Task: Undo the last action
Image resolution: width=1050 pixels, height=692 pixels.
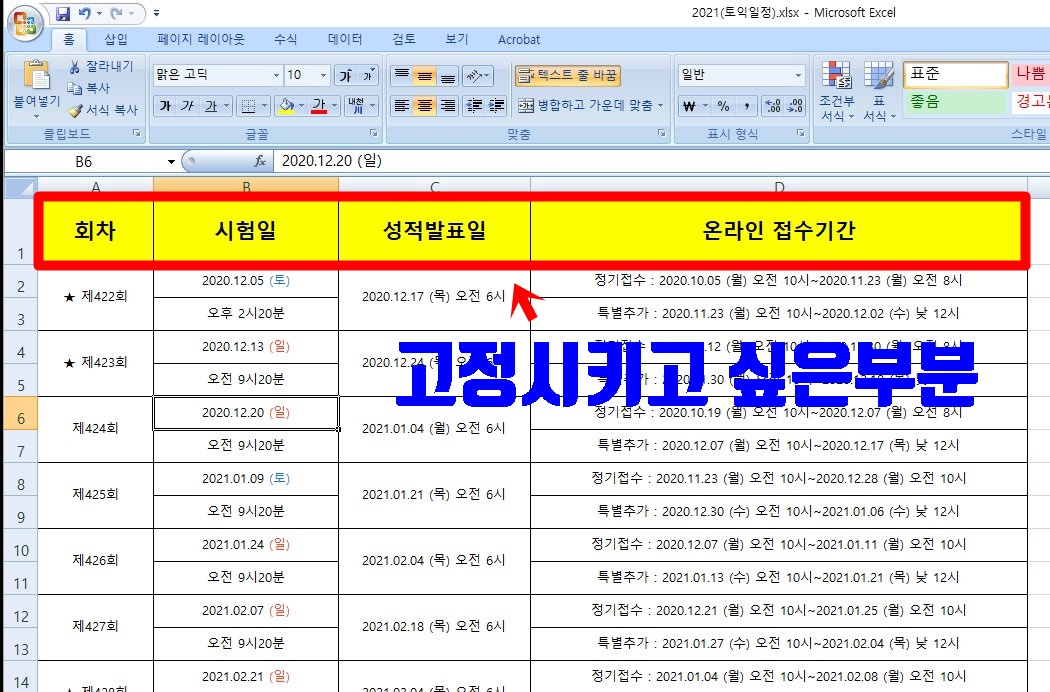Action: [x=85, y=13]
